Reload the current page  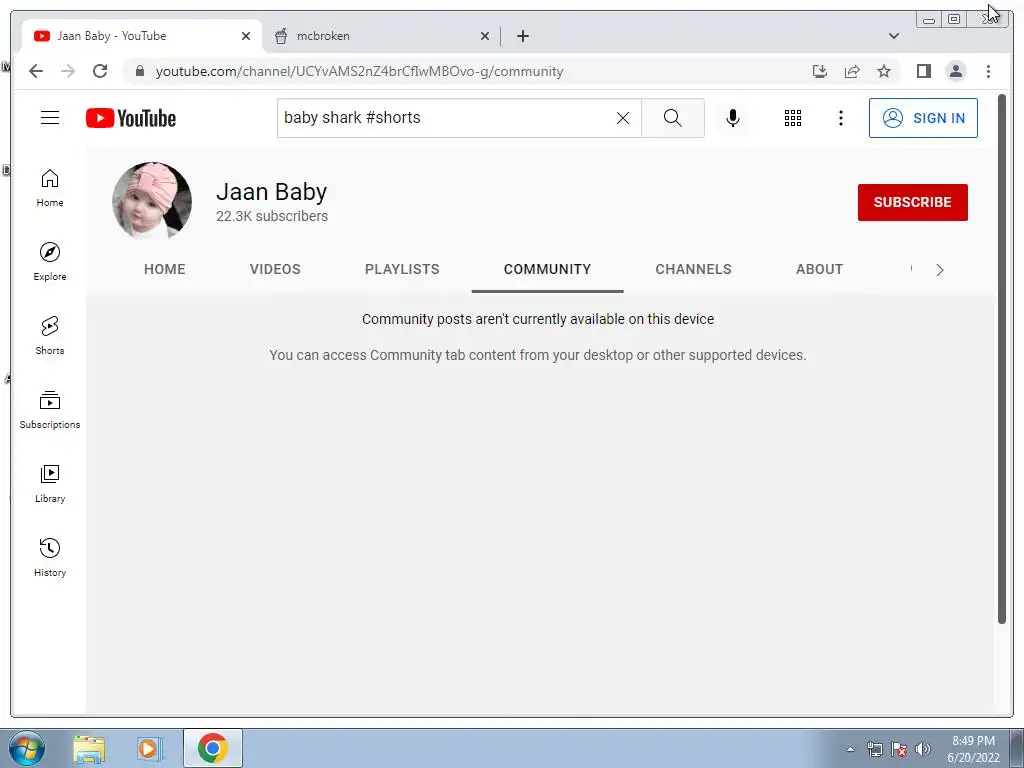tap(100, 71)
